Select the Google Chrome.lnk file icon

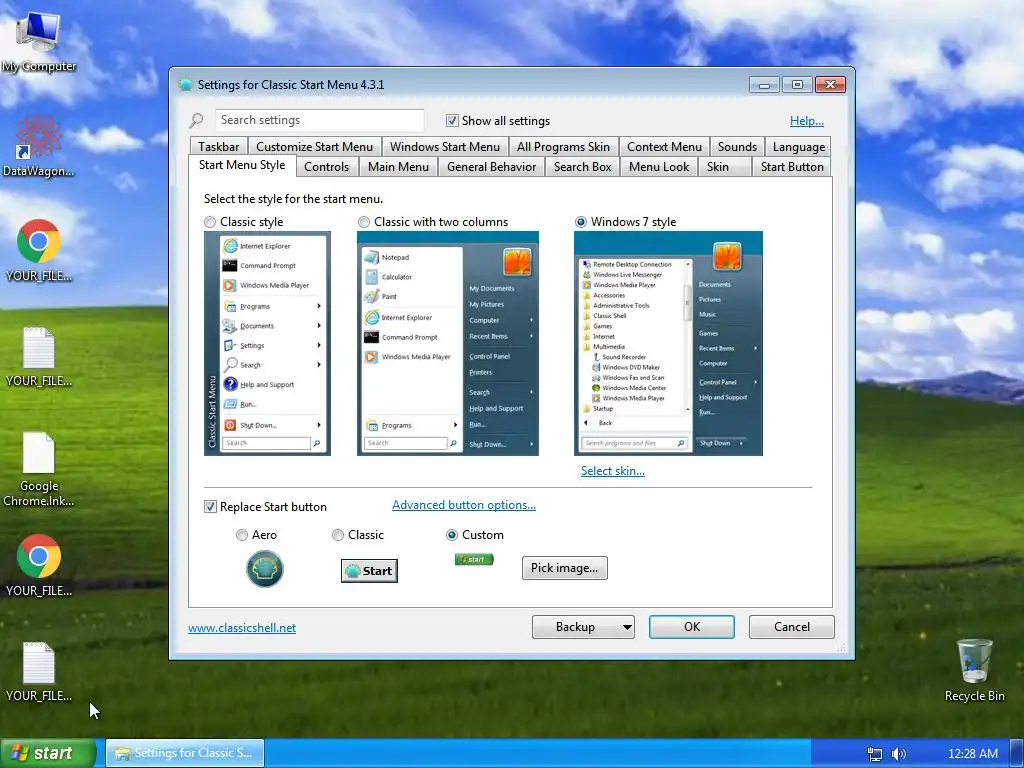[39, 469]
